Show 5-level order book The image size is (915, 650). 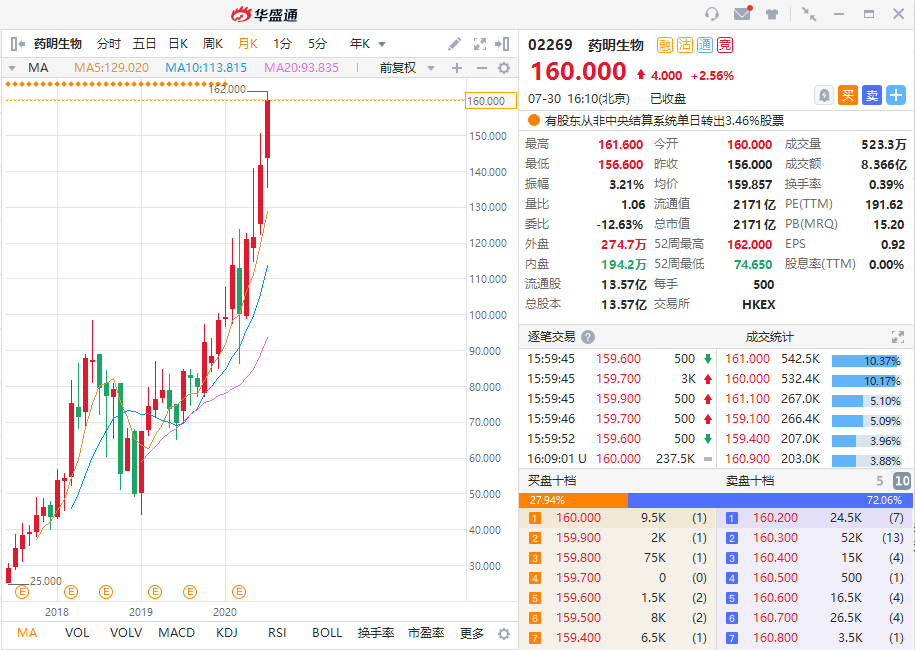pyautogui.click(x=879, y=481)
